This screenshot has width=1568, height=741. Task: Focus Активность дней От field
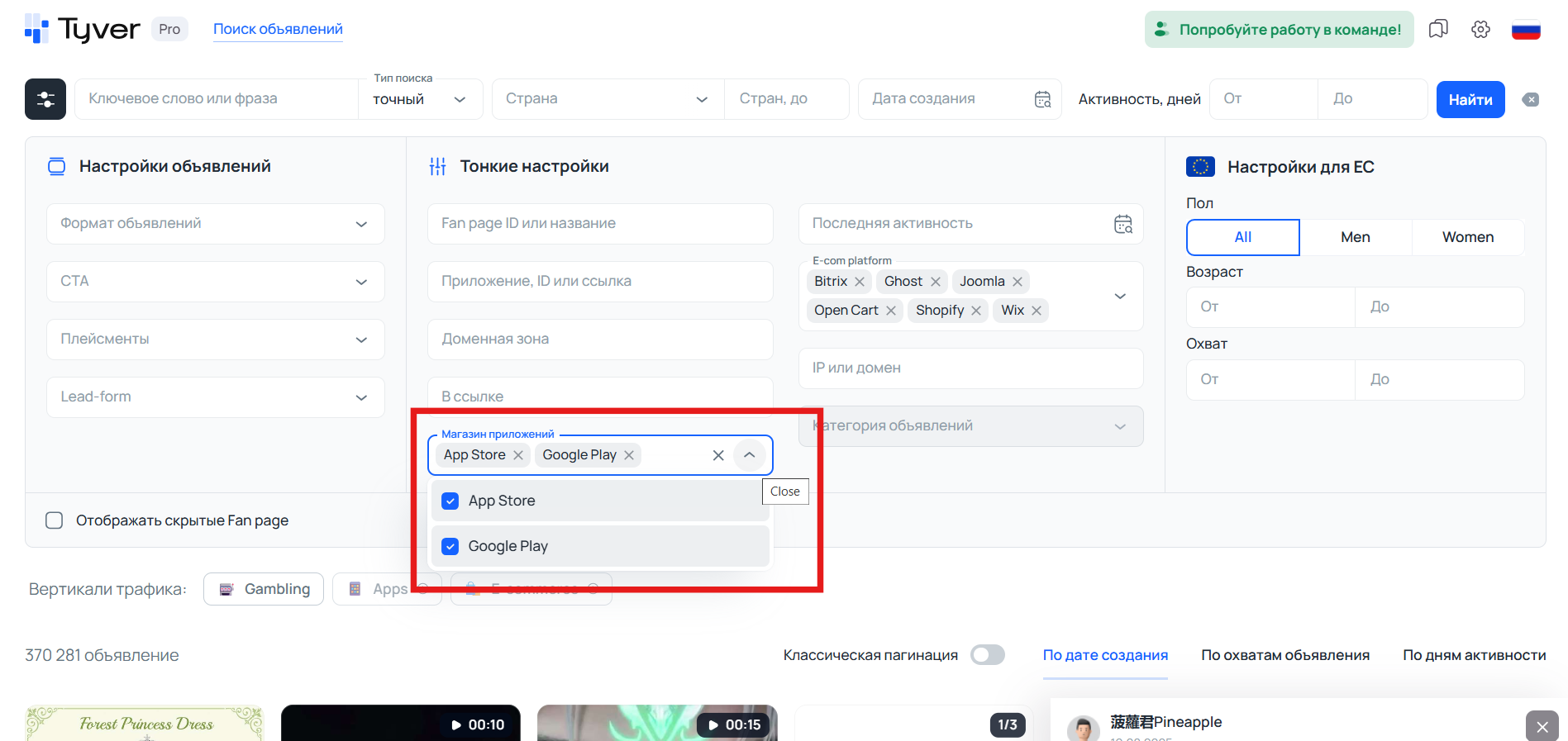(1264, 99)
